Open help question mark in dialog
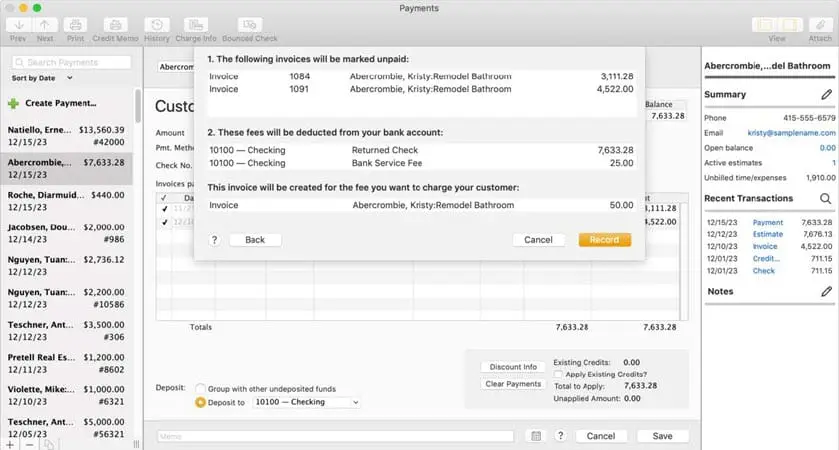Screen dimensions: 839x450 tap(215, 240)
